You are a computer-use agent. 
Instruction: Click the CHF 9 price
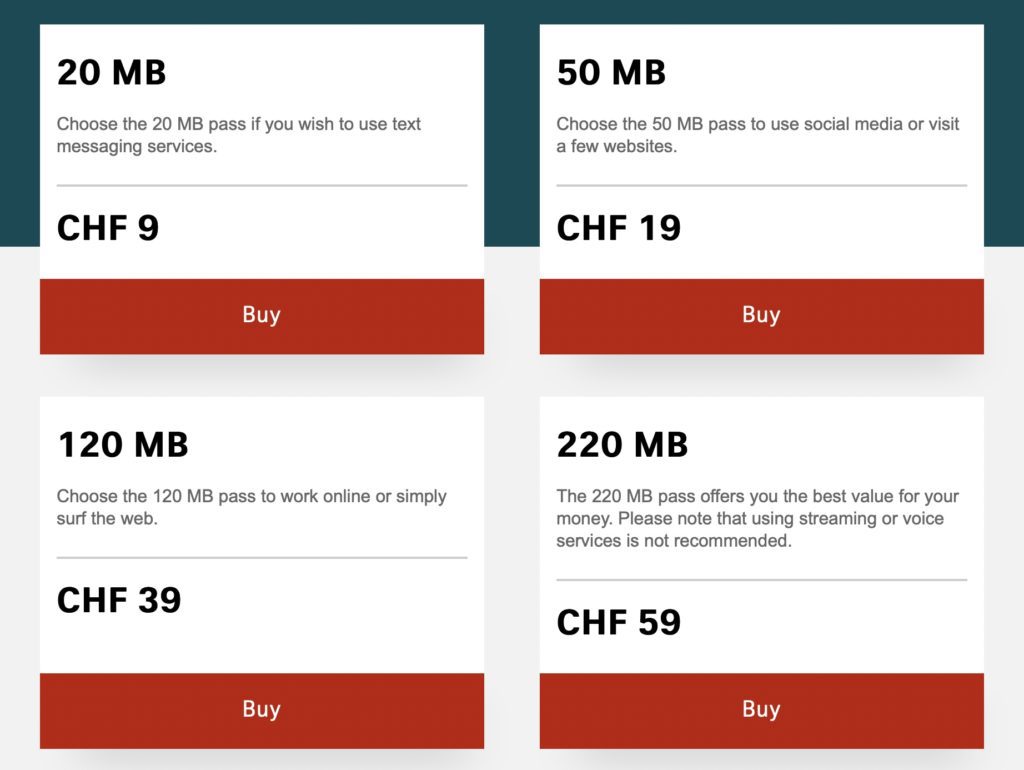coord(108,228)
